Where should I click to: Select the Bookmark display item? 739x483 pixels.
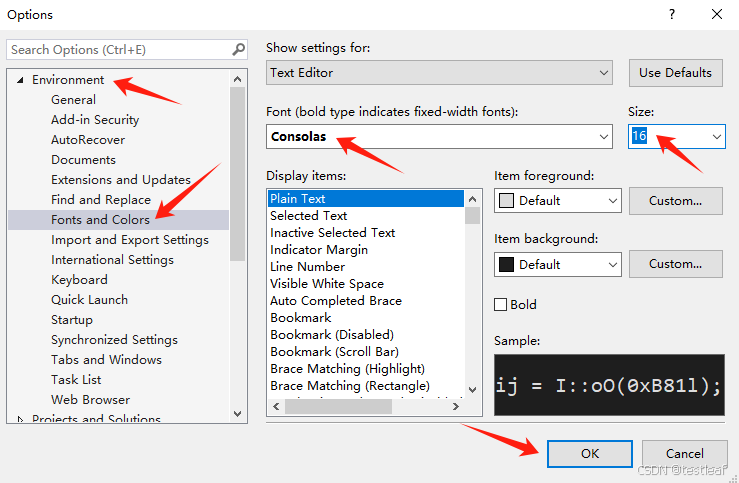point(301,318)
